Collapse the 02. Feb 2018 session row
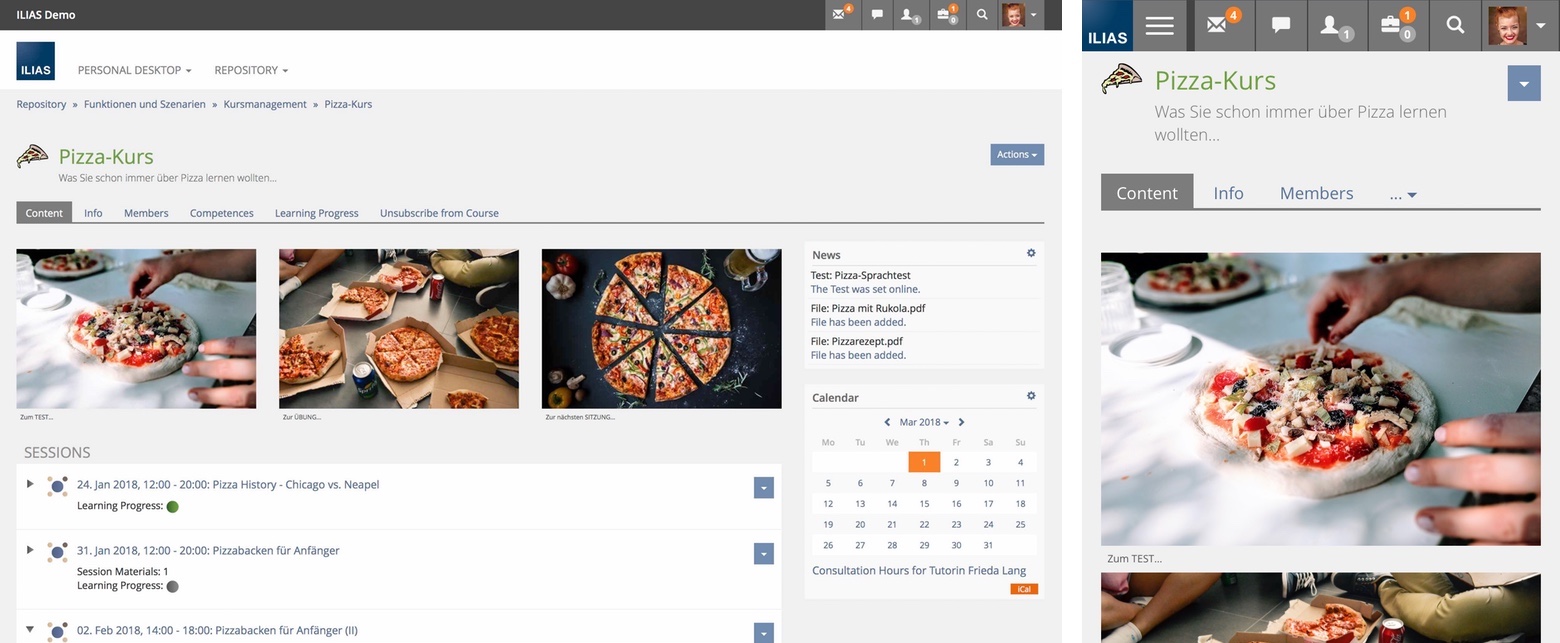Screen dimensions: 1560x643 click(x=30, y=630)
